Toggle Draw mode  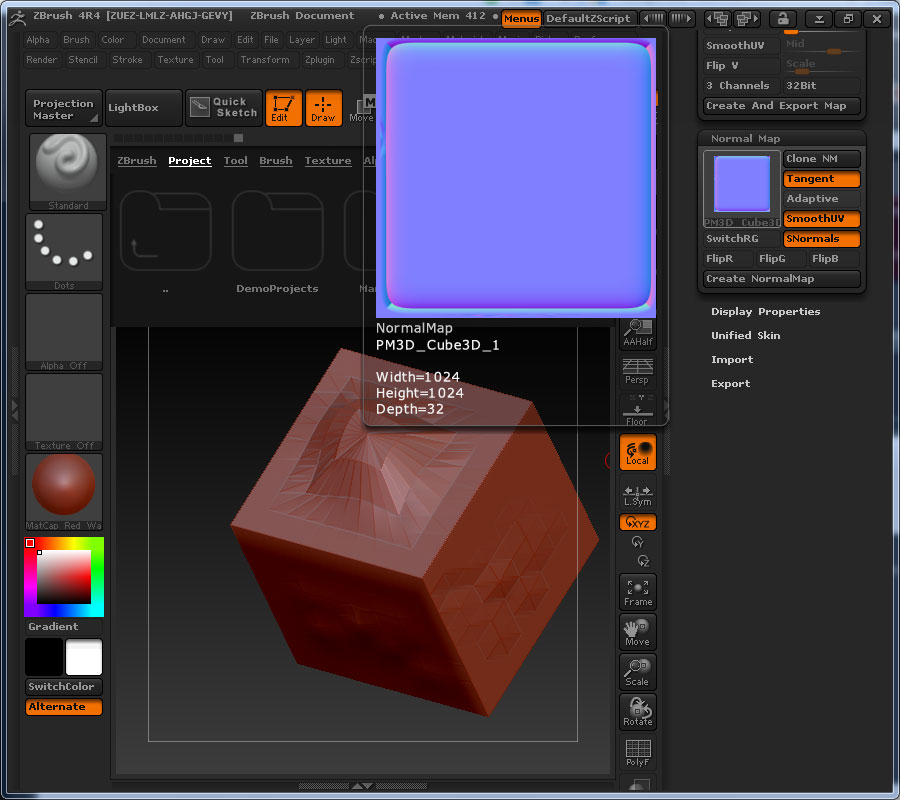323,107
